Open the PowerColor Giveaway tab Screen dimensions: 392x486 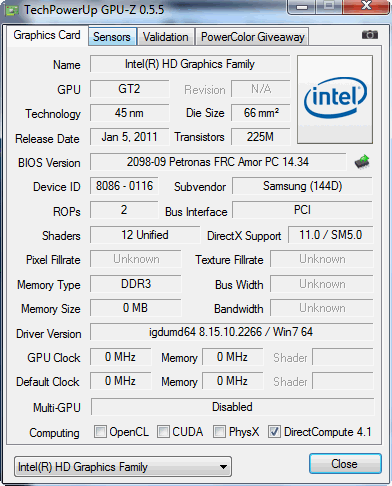253,37
